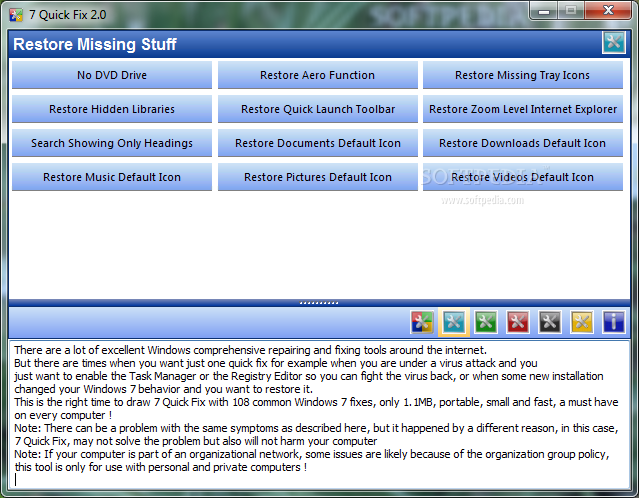The height and width of the screenshot is (498, 639).
Task: Click Restore Pictures Default Icon
Action: (317, 177)
